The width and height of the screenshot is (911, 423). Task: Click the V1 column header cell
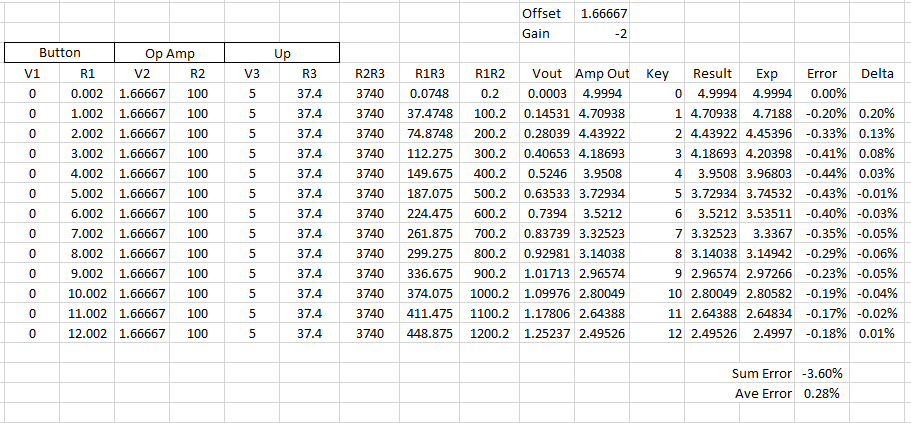pyautogui.click(x=32, y=74)
